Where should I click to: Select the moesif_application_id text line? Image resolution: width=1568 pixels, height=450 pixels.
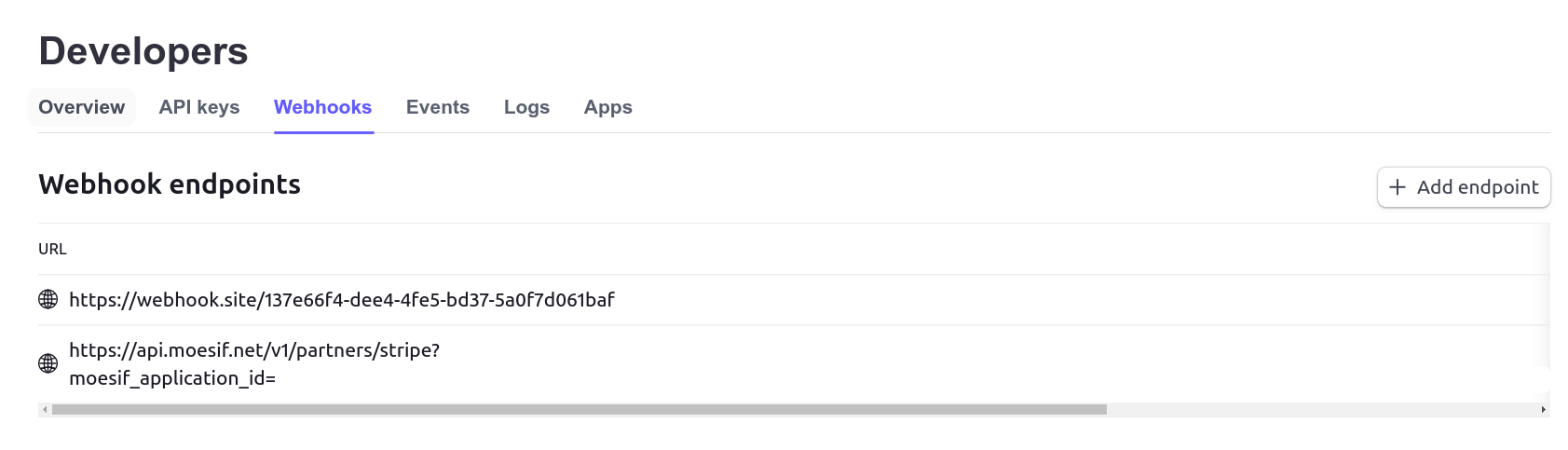[172, 378]
